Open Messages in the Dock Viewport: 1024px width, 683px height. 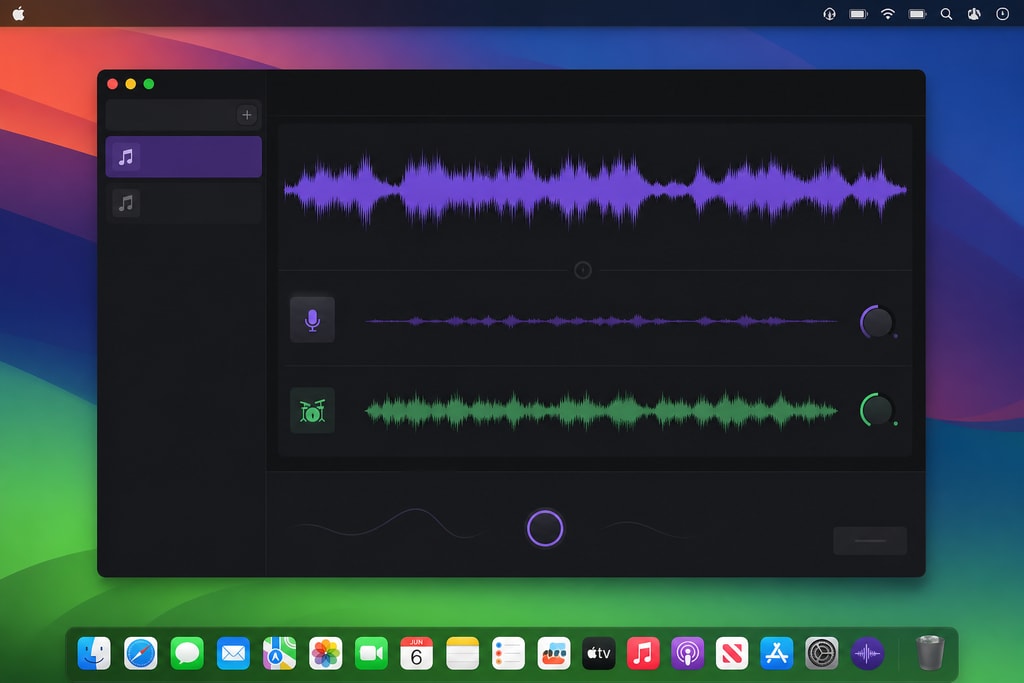click(x=187, y=653)
